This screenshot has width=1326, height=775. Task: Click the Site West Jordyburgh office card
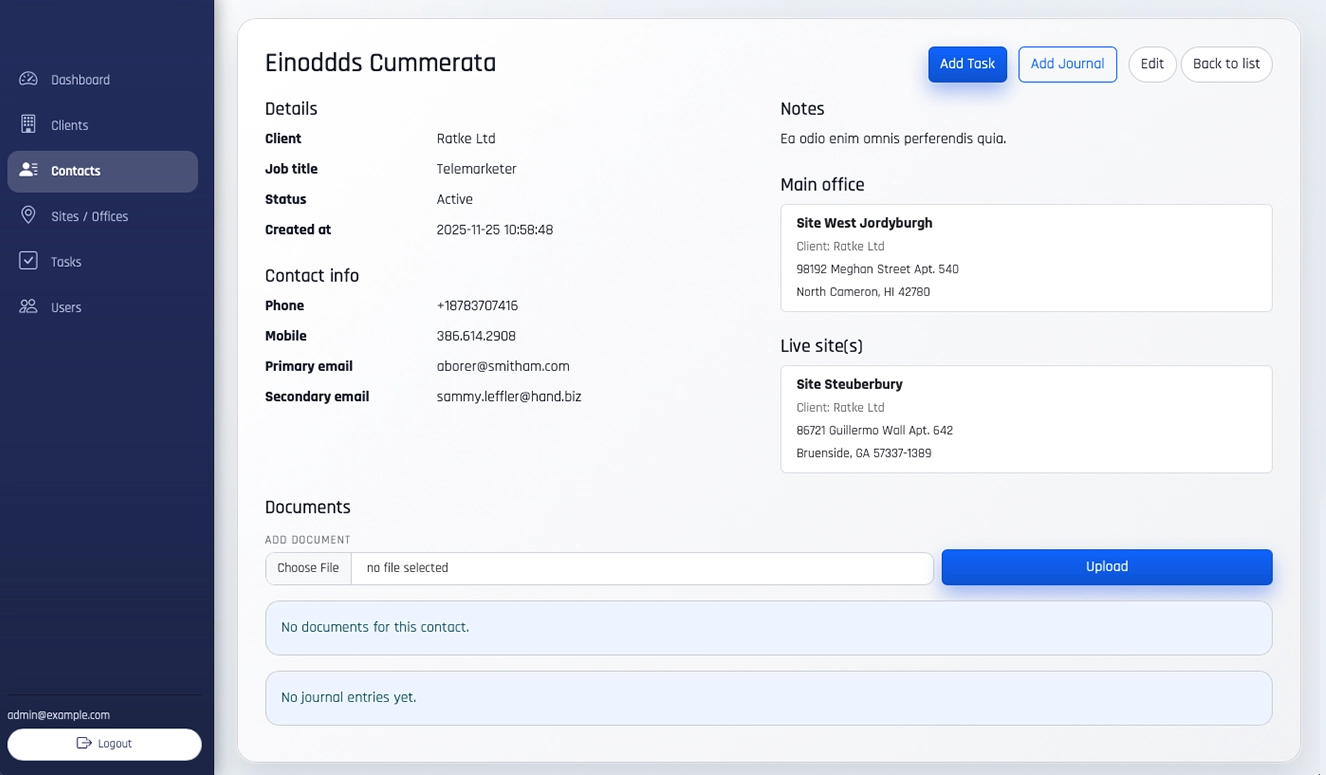click(x=1025, y=257)
